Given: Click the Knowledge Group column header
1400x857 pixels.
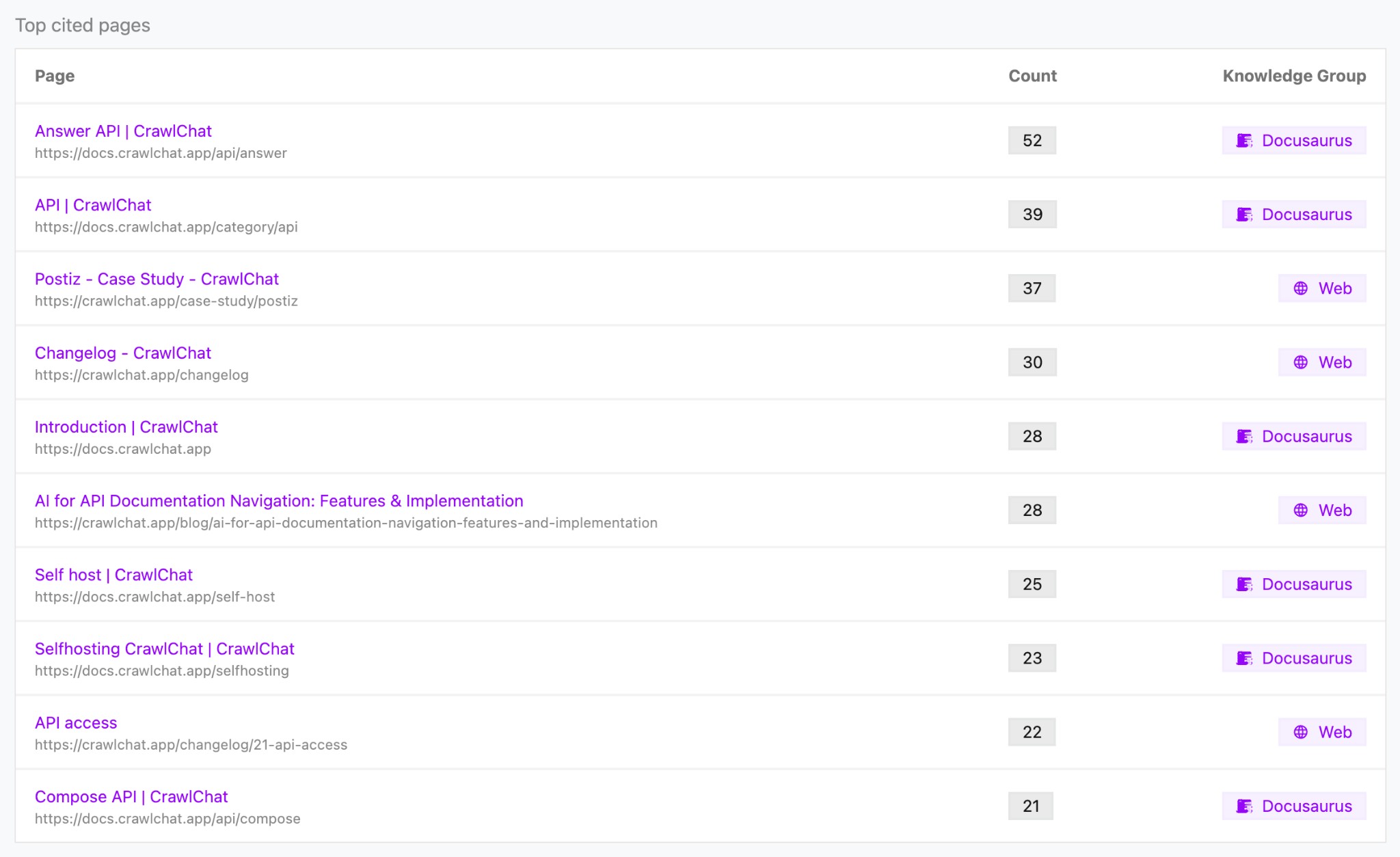Looking at the screenshot, I should coord(1293,76).
